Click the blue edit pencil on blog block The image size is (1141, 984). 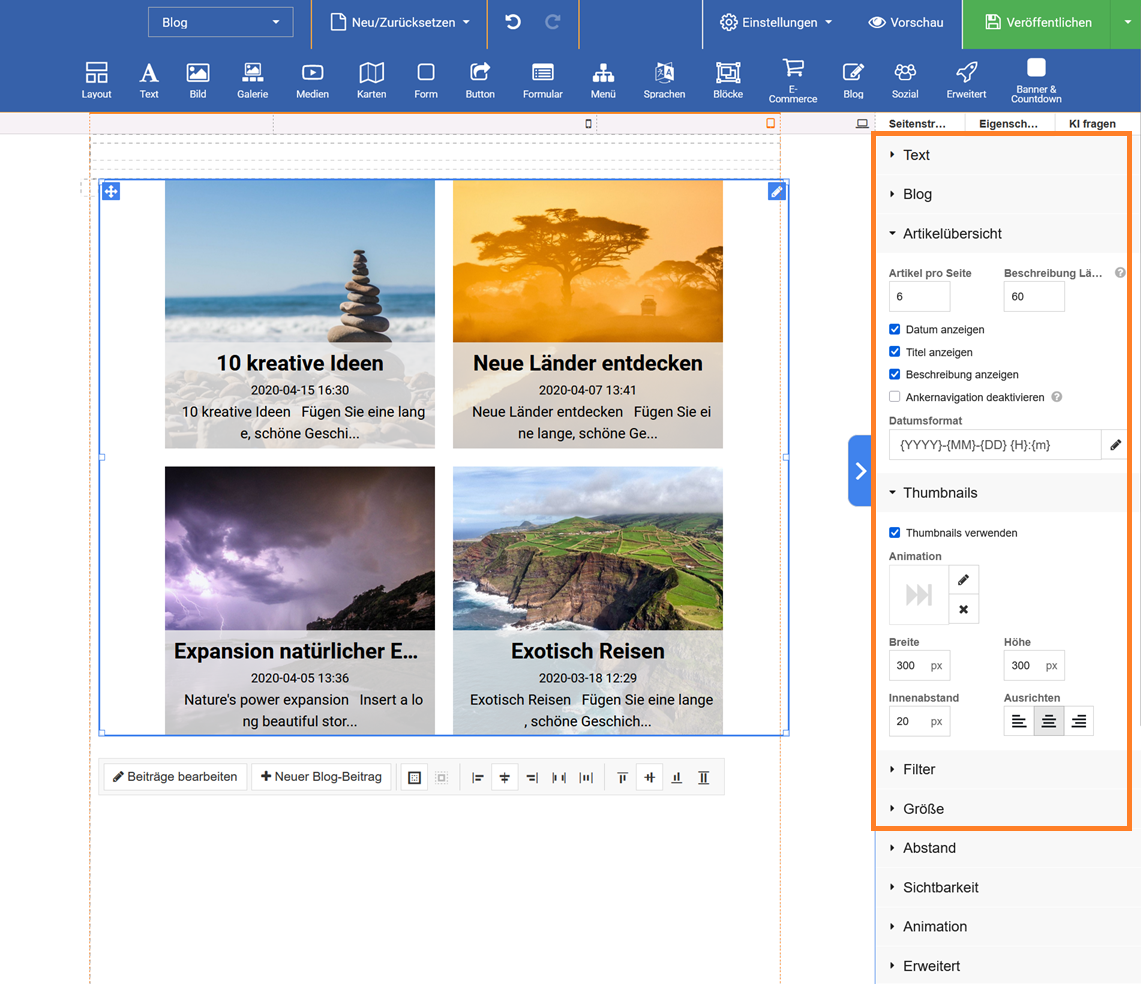pos(776,192)
